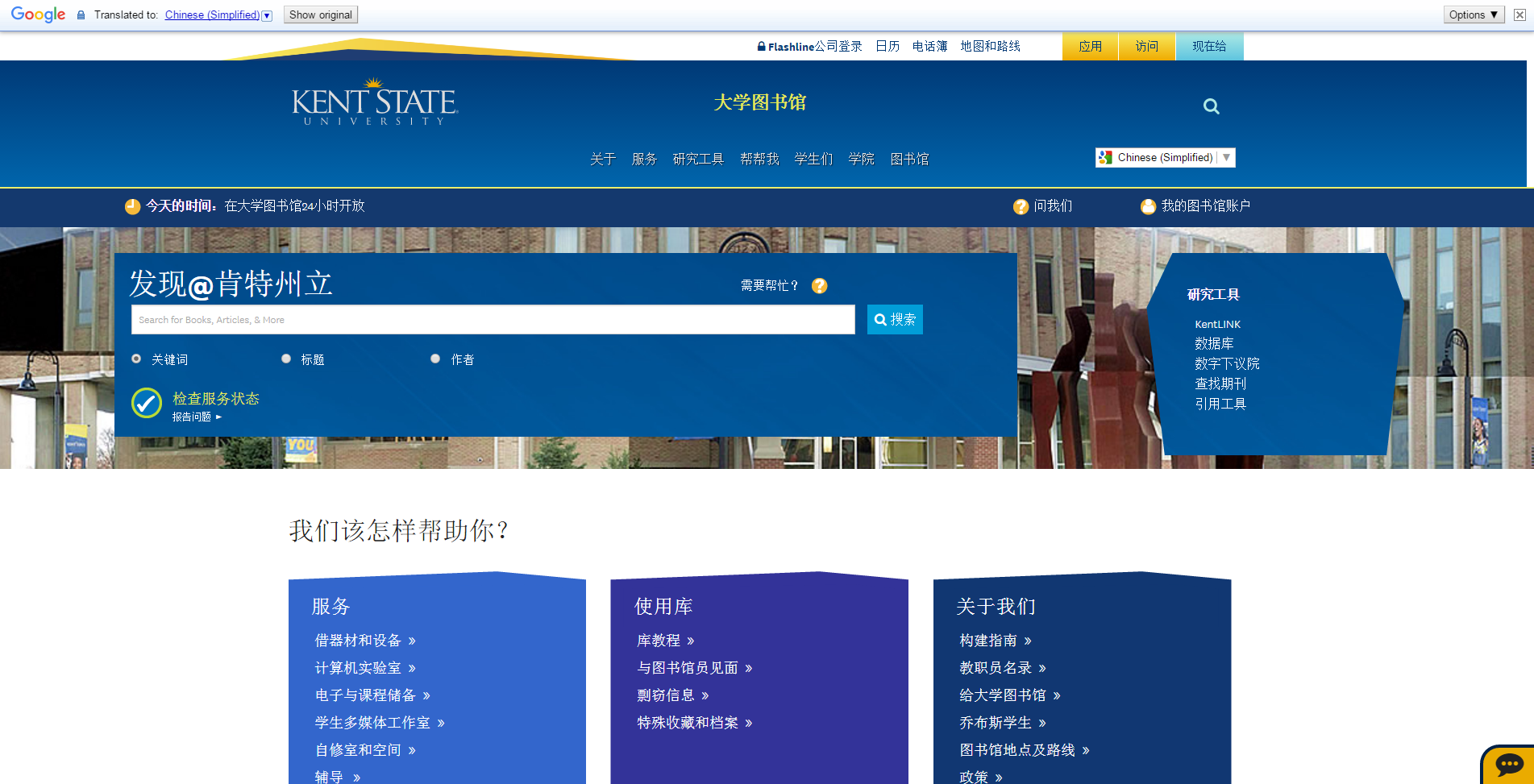Open 计算机实验室 link

click(365, 668)
